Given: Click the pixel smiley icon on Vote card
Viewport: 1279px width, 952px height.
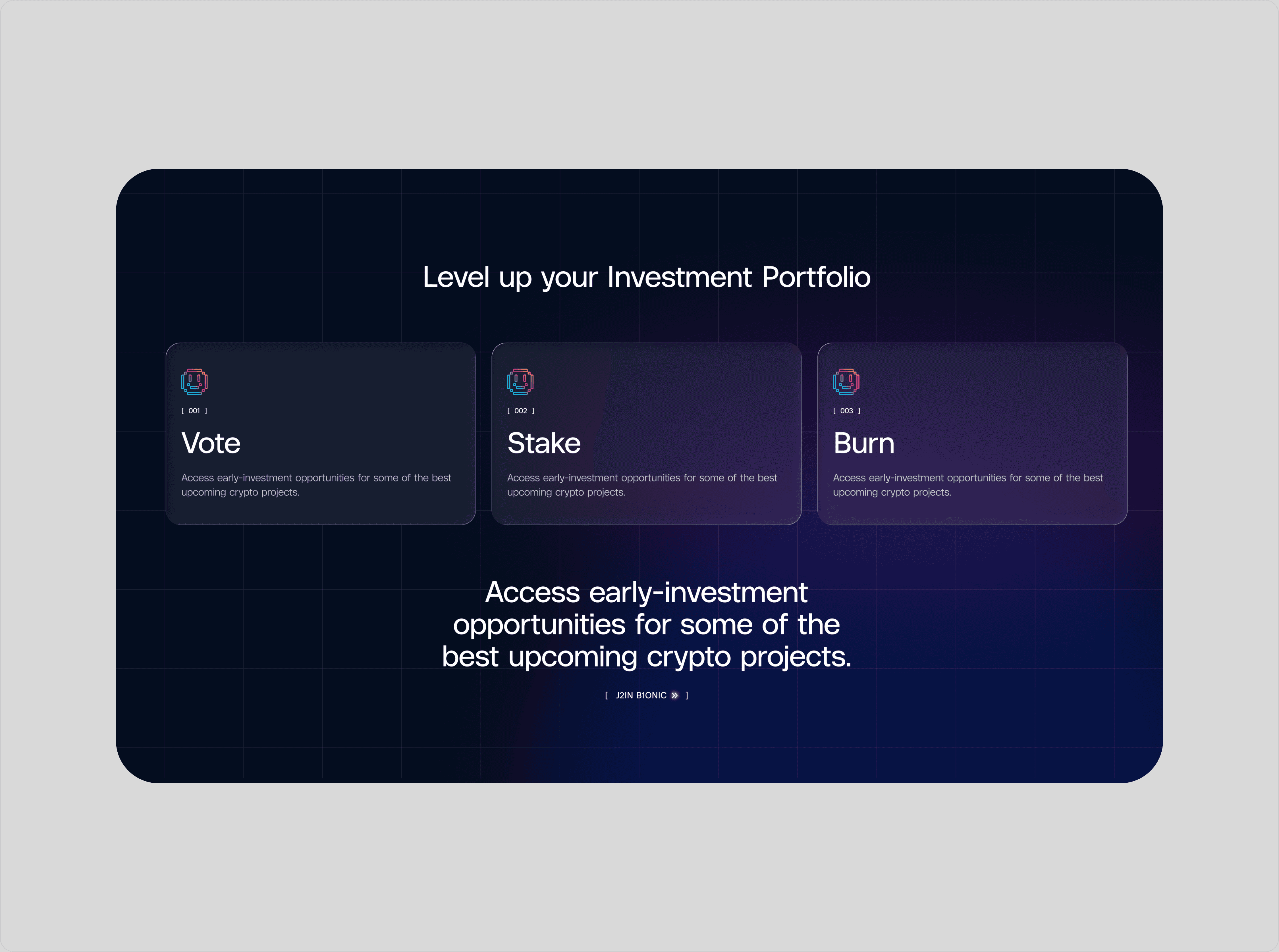Looking at the screenshot, I should [194, 382].
